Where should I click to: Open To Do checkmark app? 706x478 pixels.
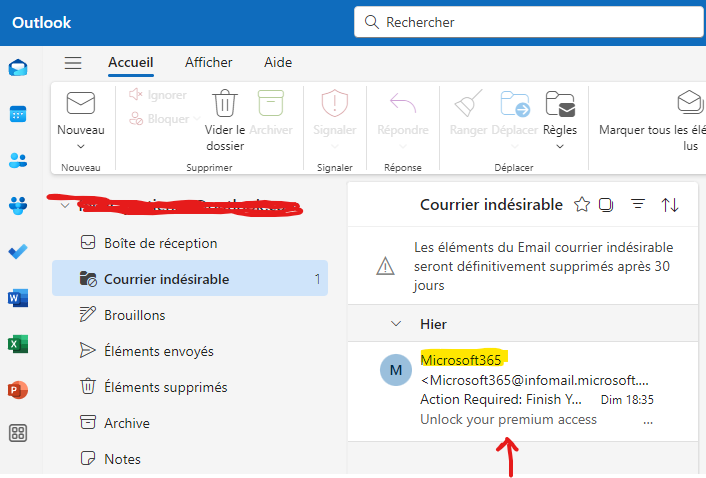(x=18, y=252)
